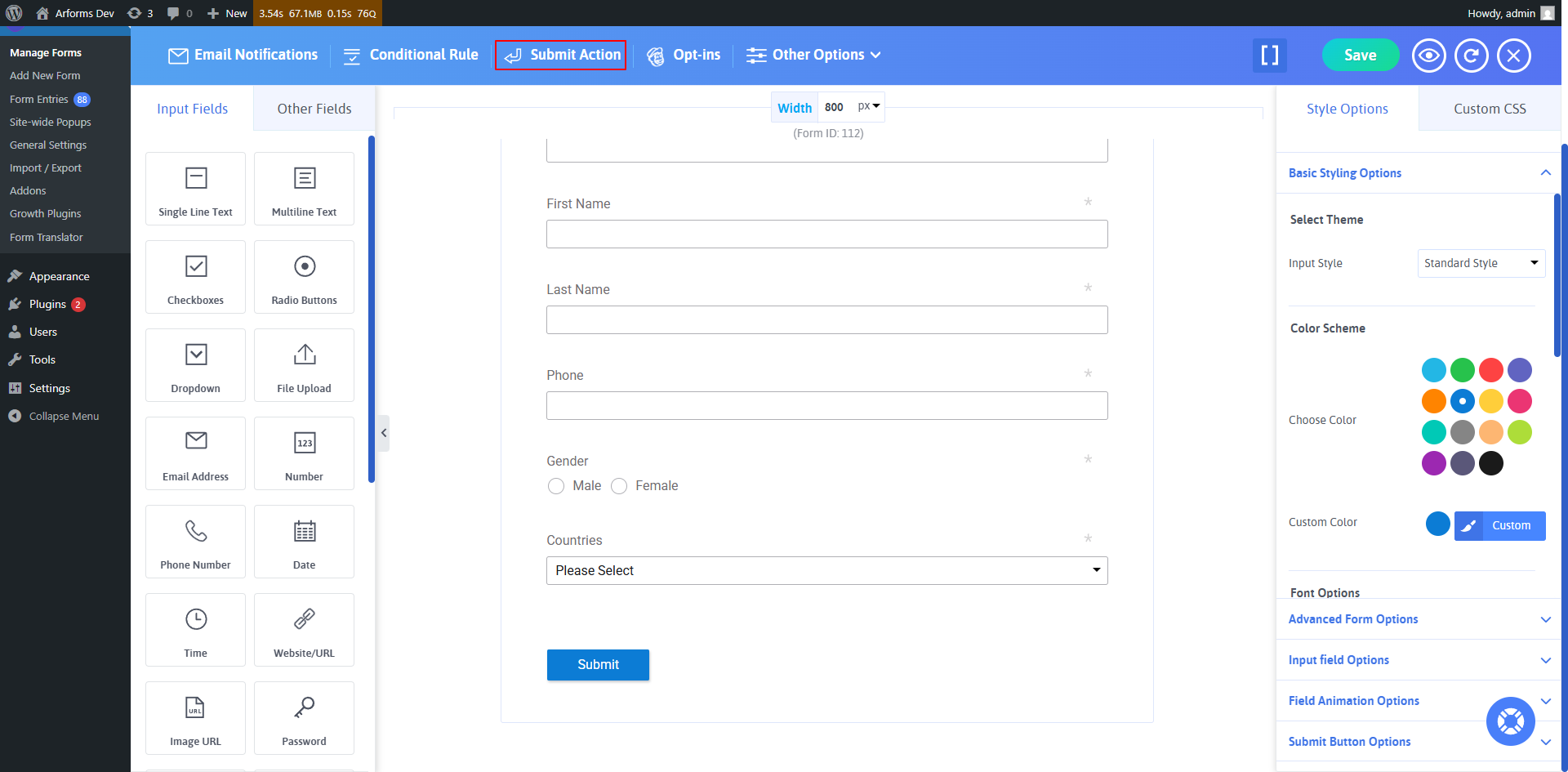Add a Dropdown field
The image size is (1568, 772).
pos(195,365)
